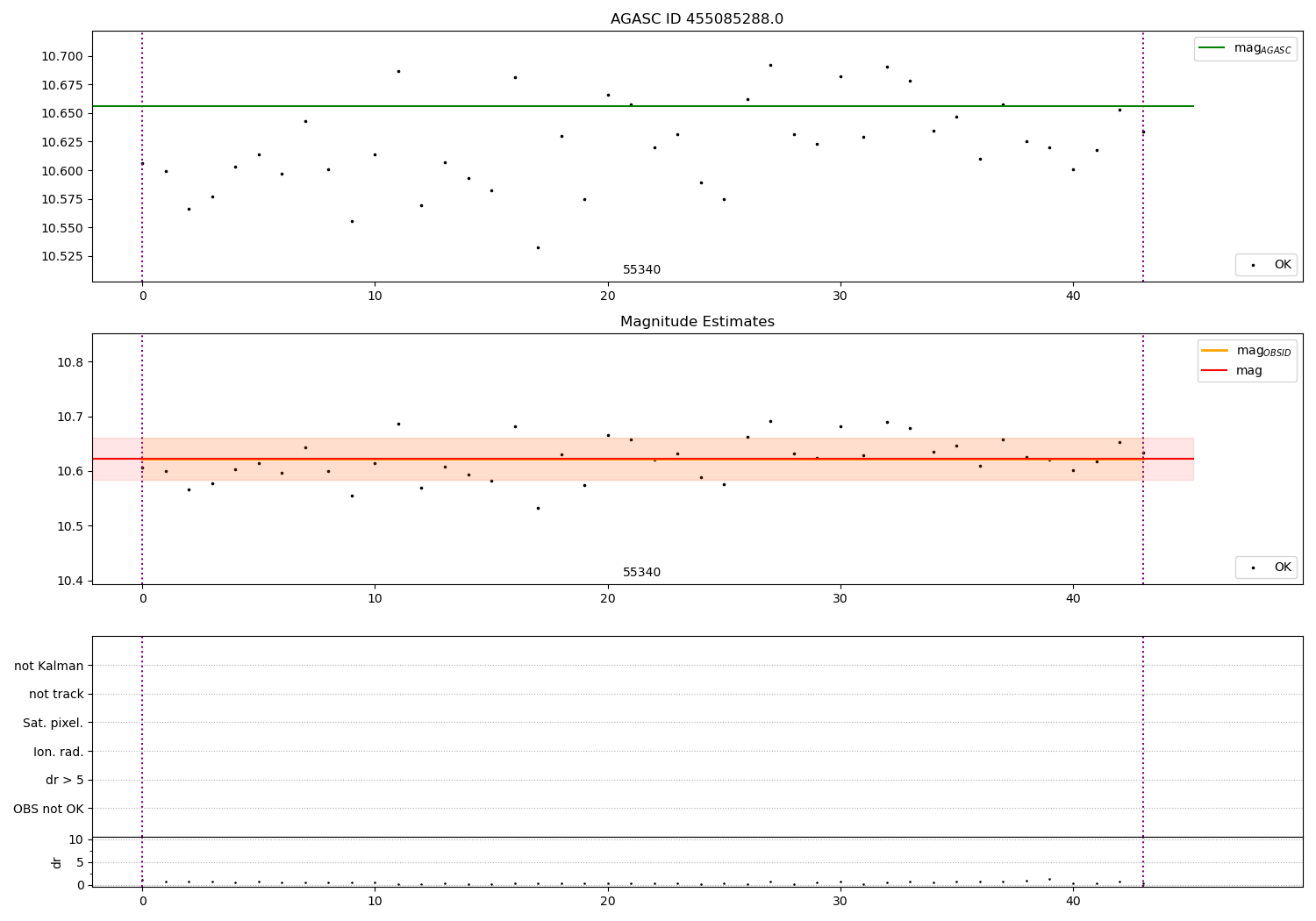Click the 'dr' y-axis label
The width and height of the screenshot is (1316, 921).
click(x=57, y=862)
